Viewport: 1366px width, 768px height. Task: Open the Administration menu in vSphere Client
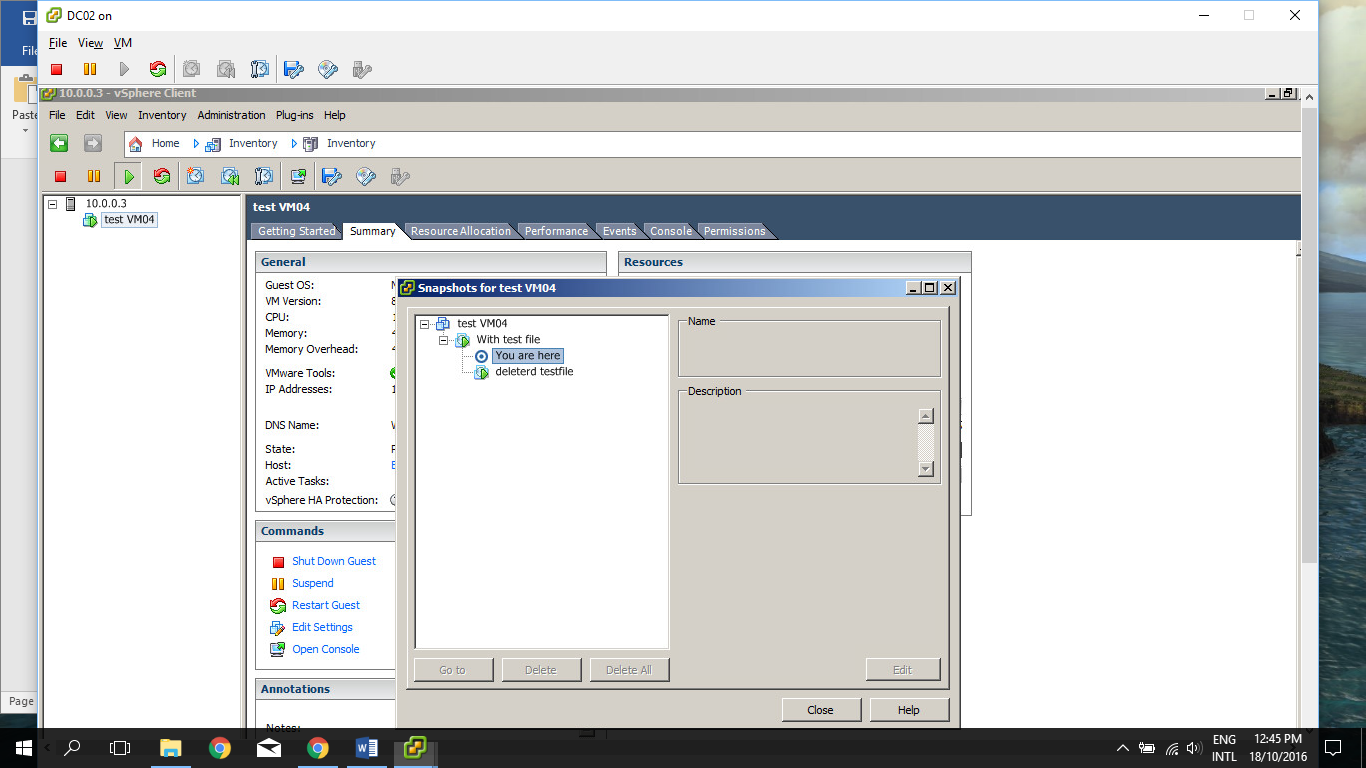(x=231, y=115)
